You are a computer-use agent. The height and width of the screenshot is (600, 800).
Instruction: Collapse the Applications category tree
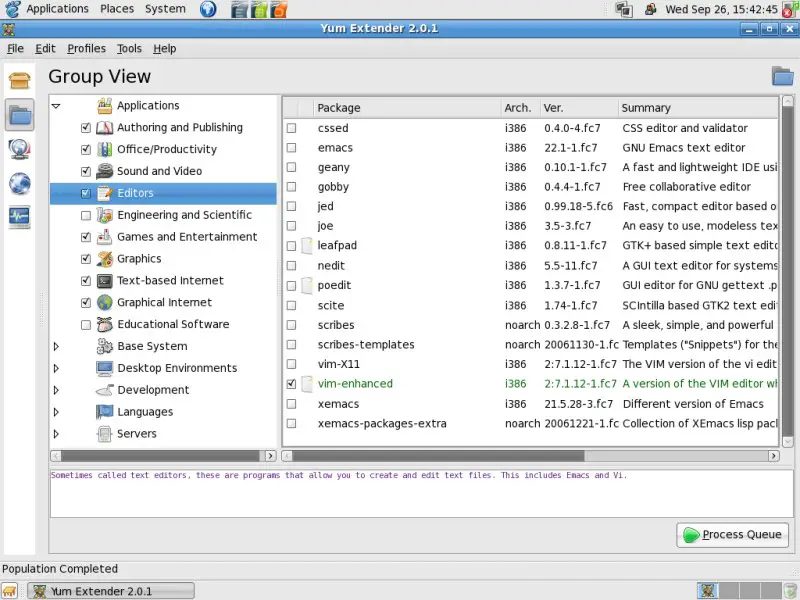(x=56, y=106)
